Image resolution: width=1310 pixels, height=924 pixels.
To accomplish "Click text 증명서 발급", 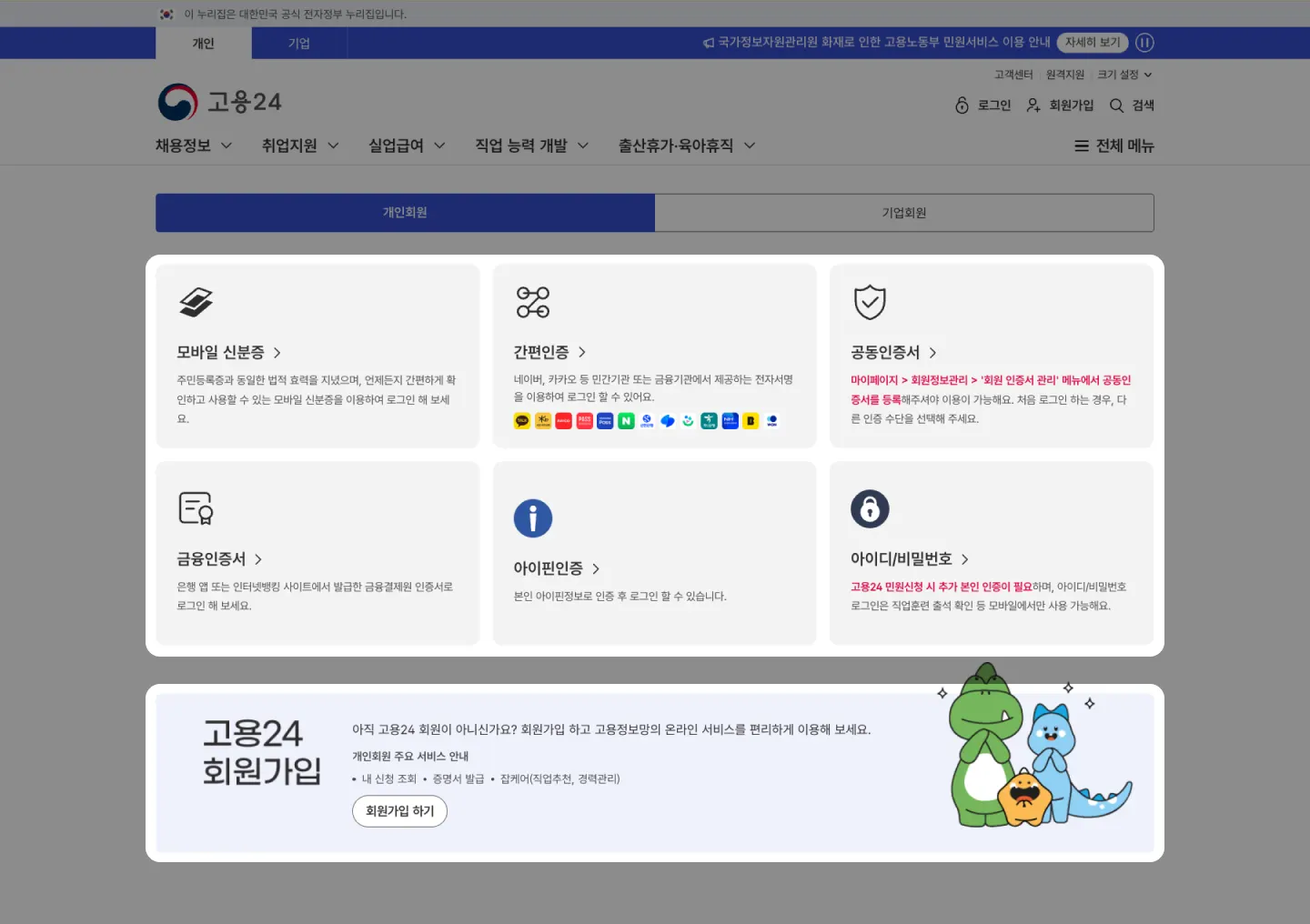I will (x=458, y=779).
